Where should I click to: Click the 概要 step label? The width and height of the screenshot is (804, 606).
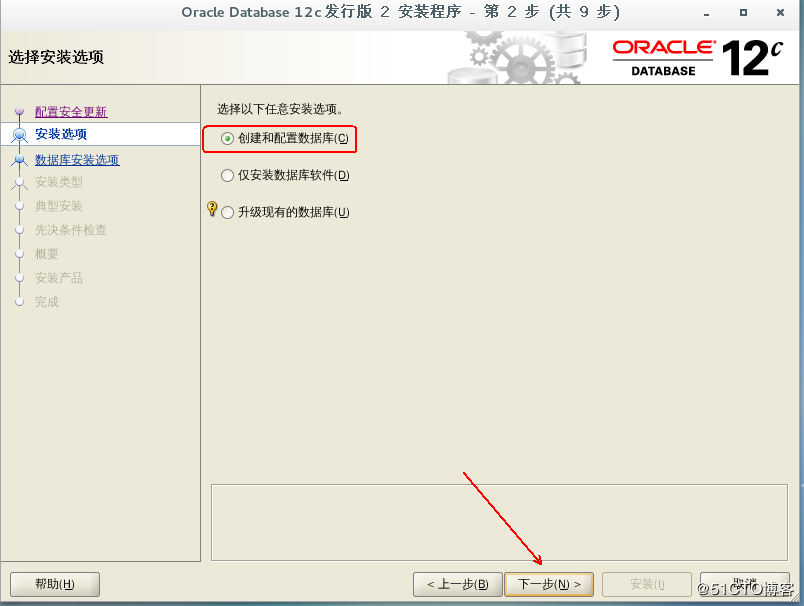click(x=47, y=254)
